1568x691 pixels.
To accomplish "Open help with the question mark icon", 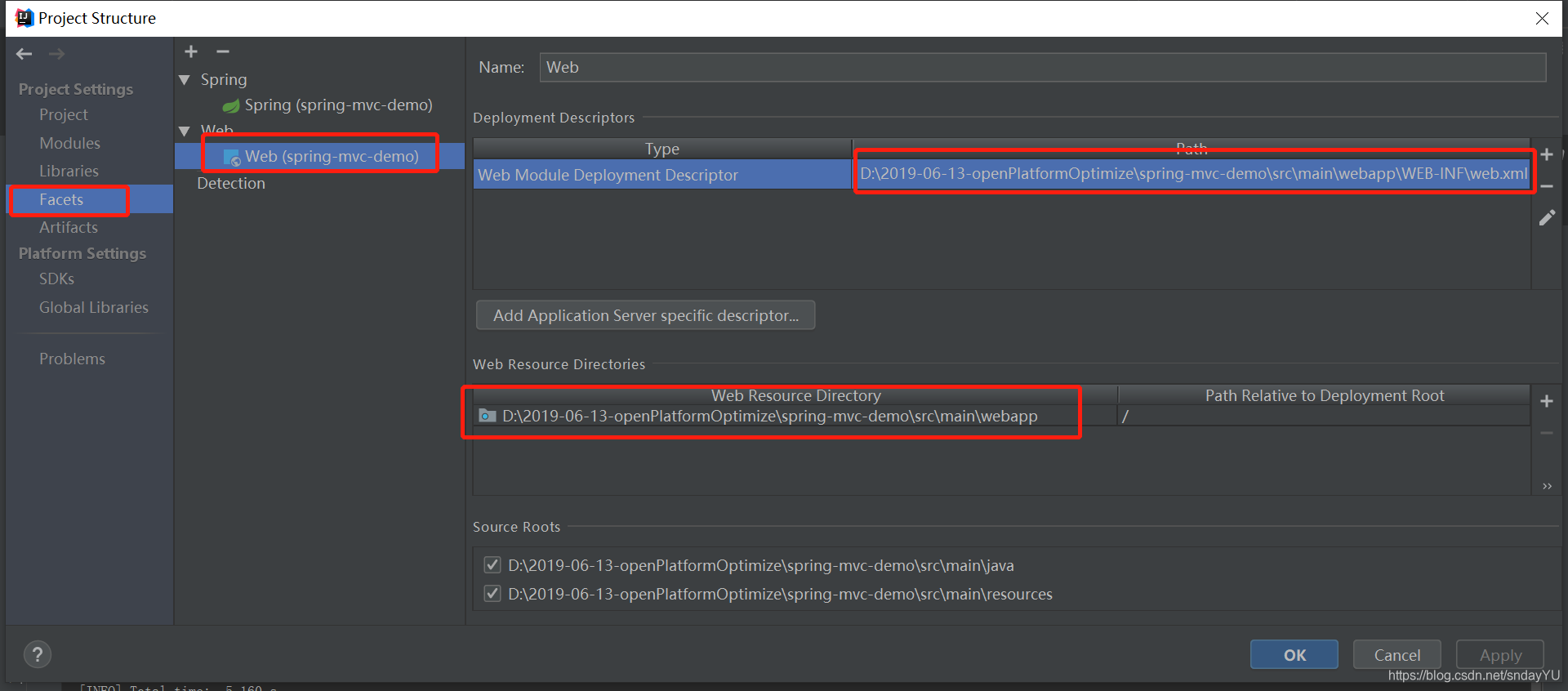I will click(x=38, y=654).
